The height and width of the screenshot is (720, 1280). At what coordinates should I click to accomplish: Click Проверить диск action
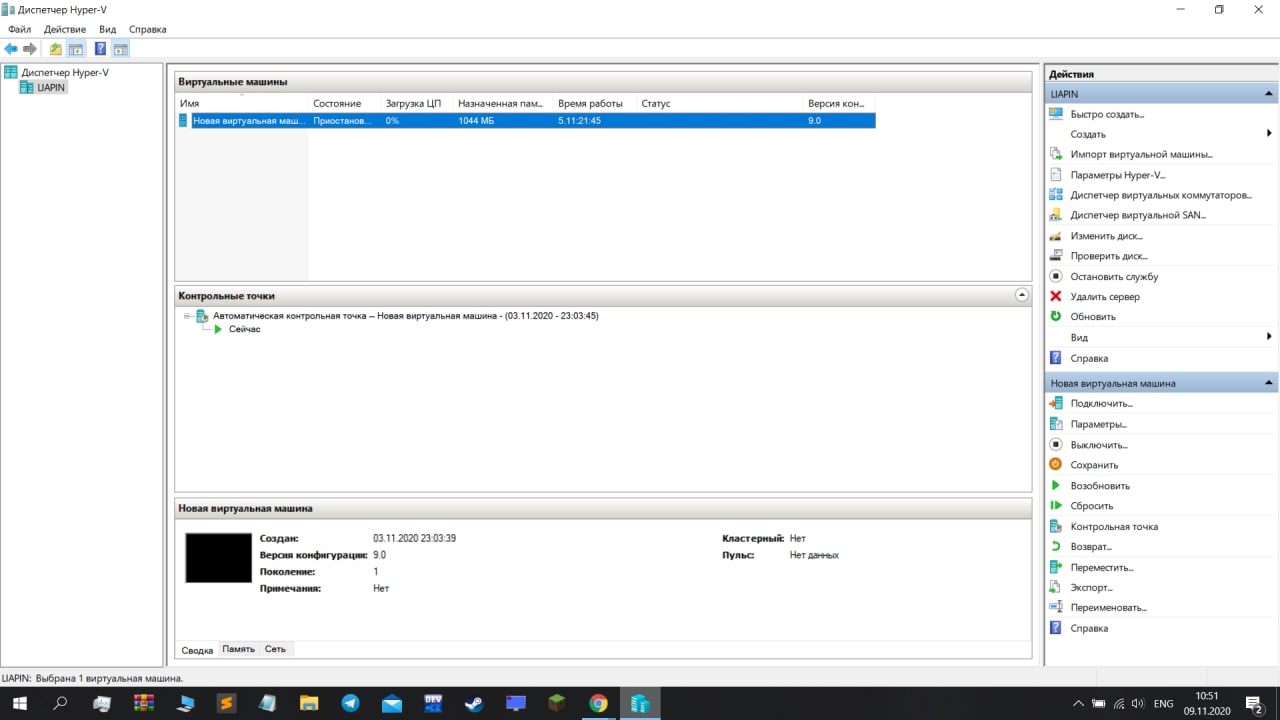point(1109,256)
